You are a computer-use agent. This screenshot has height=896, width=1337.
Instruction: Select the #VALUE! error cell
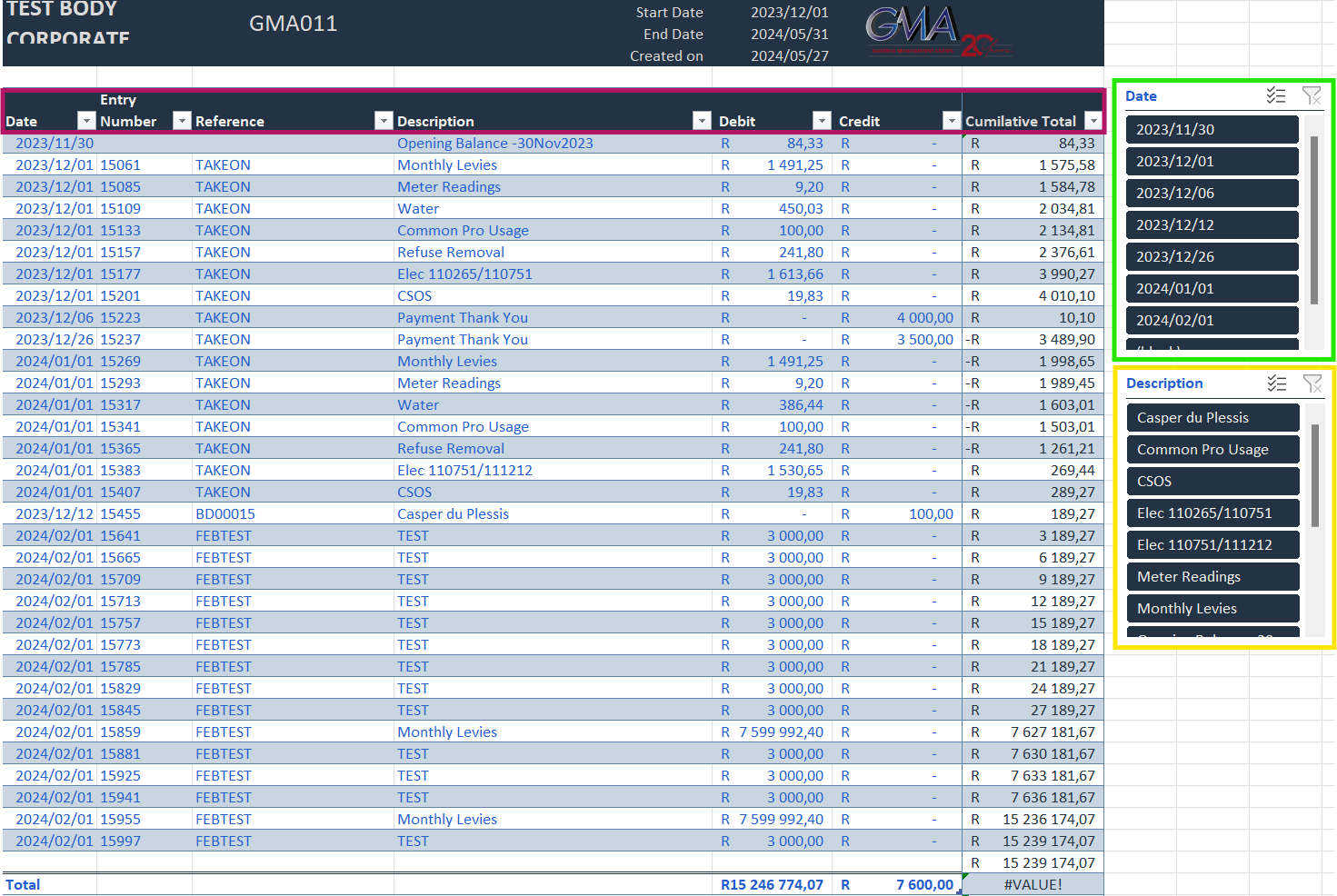point(1033,884)
